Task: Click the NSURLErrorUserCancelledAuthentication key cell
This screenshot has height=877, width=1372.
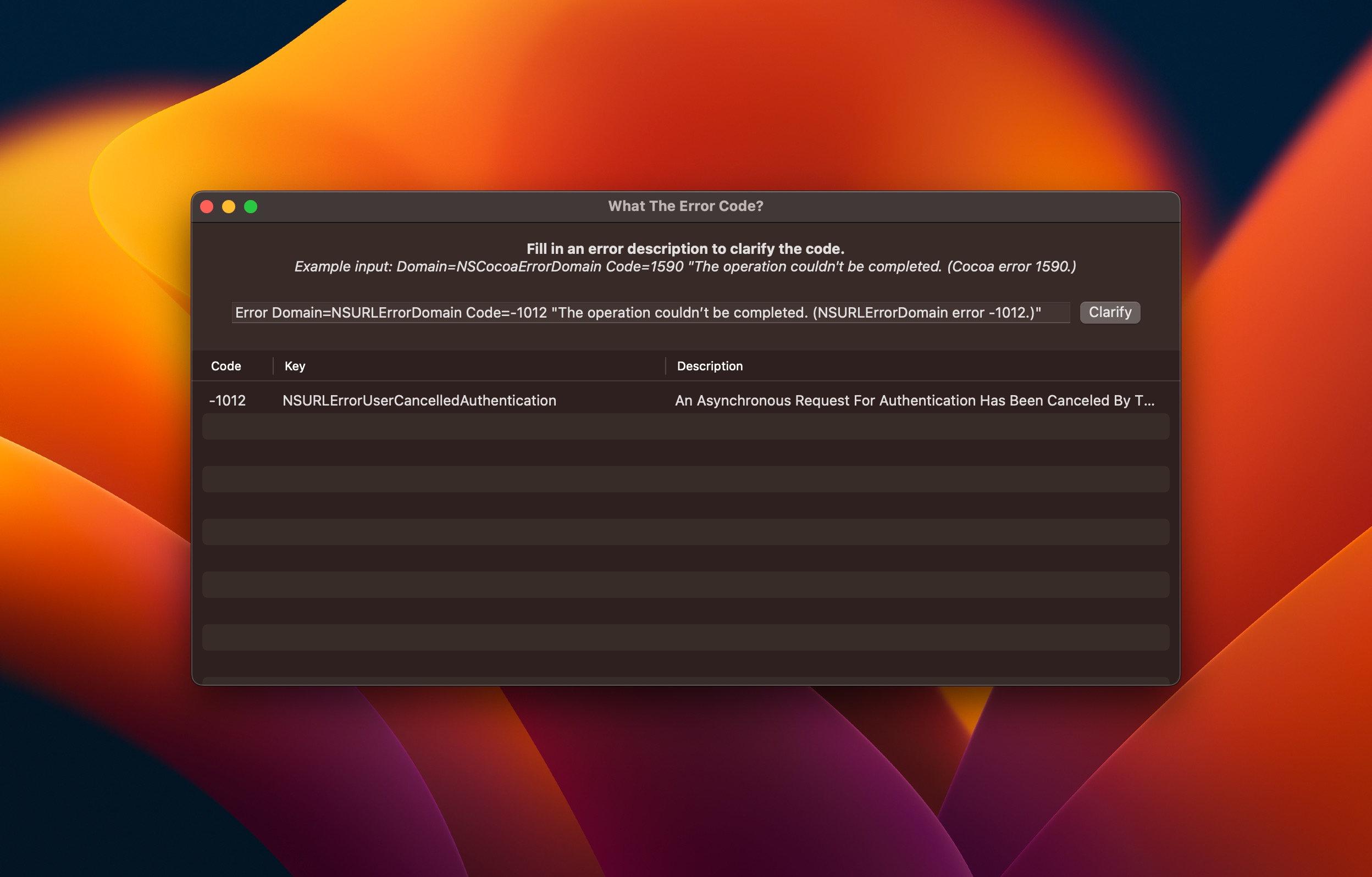Action: 420,401
